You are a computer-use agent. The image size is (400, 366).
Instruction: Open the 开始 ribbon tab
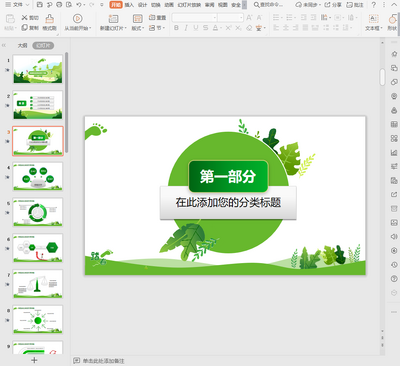click(x=116, y=5)
